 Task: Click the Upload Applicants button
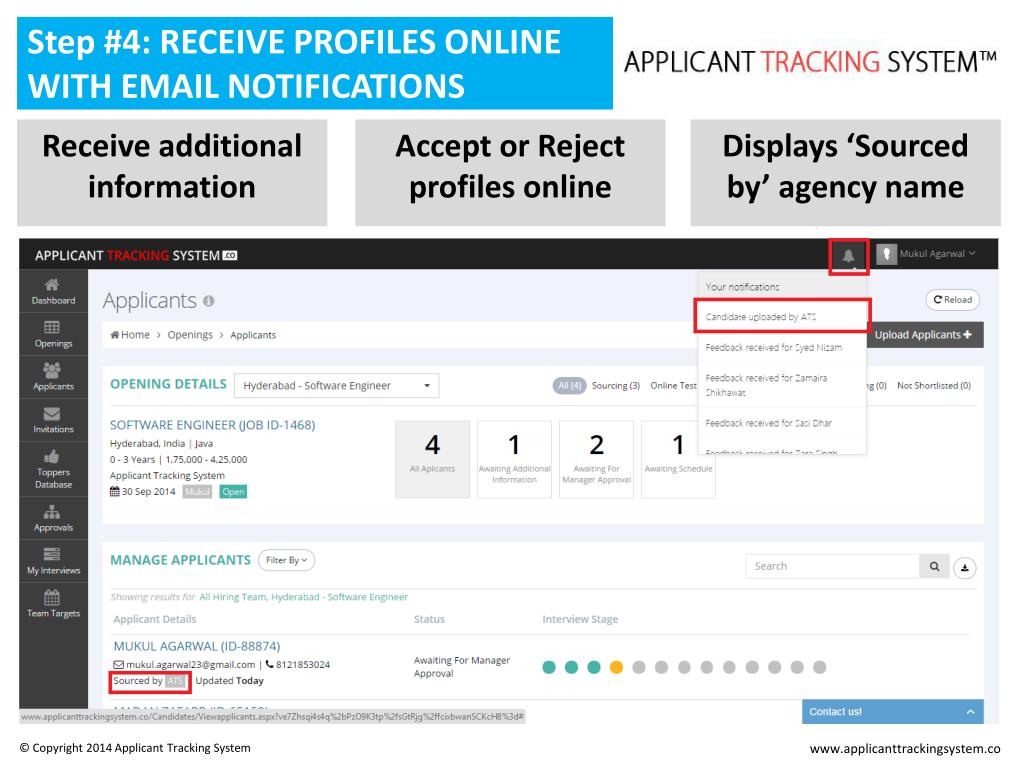925,335
